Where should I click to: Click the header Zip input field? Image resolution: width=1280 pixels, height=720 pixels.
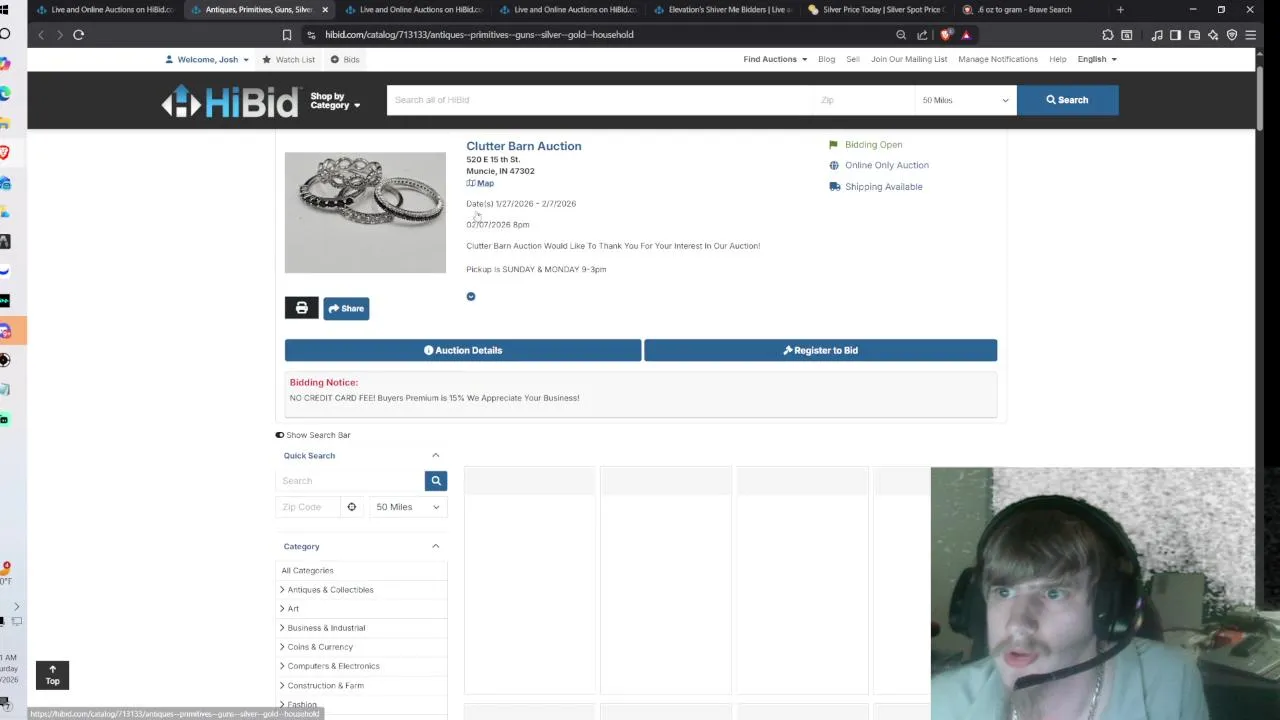tap(863, 100)
